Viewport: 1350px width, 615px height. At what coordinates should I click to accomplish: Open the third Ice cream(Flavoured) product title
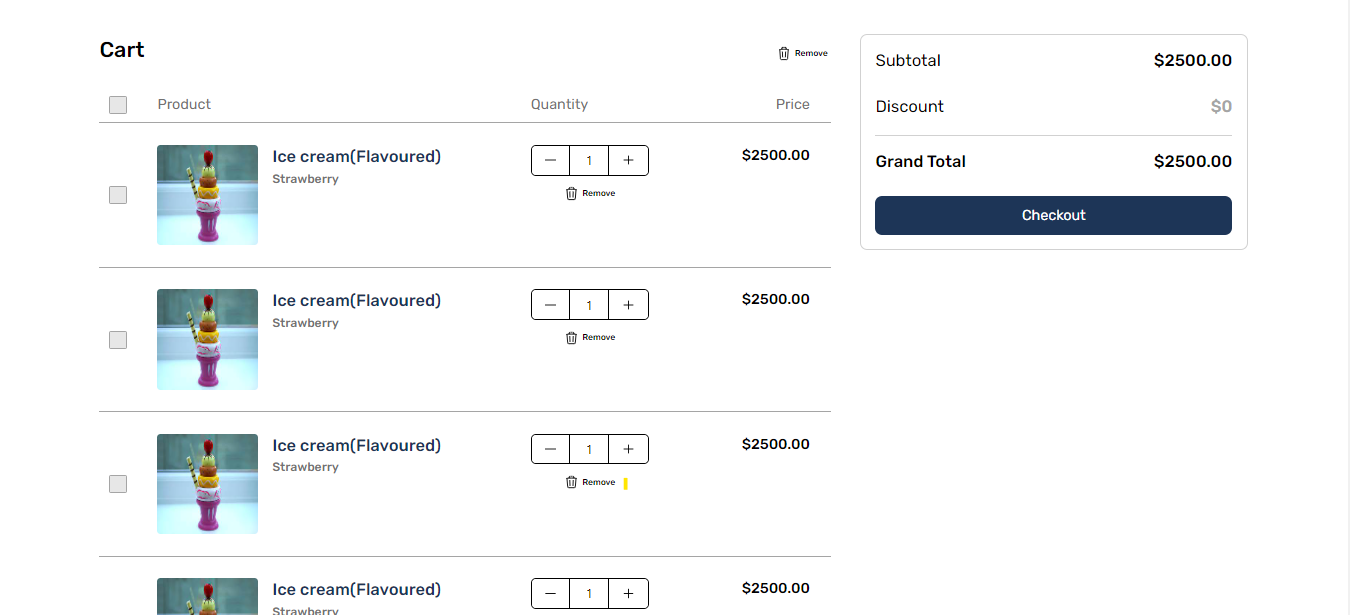tap(357, 445)
